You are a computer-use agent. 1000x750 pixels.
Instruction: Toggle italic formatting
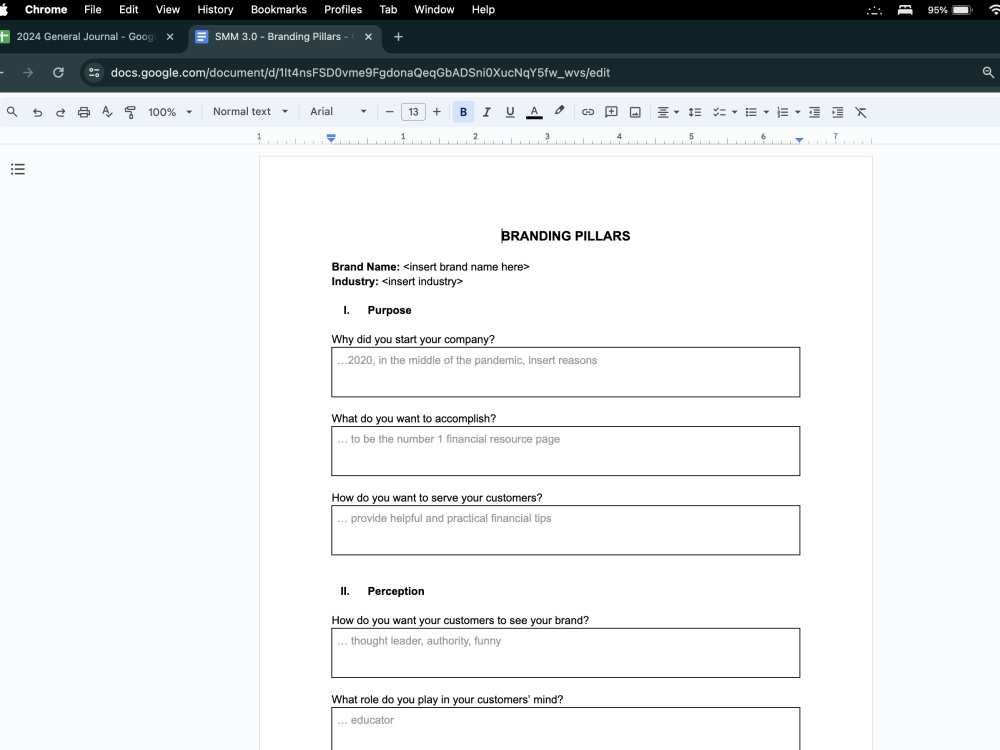point(487,112)
